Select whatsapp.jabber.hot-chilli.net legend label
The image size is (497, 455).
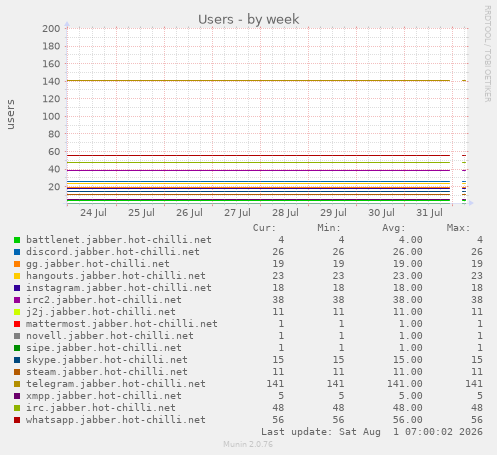pyautogui.click(x=116, y=420)
